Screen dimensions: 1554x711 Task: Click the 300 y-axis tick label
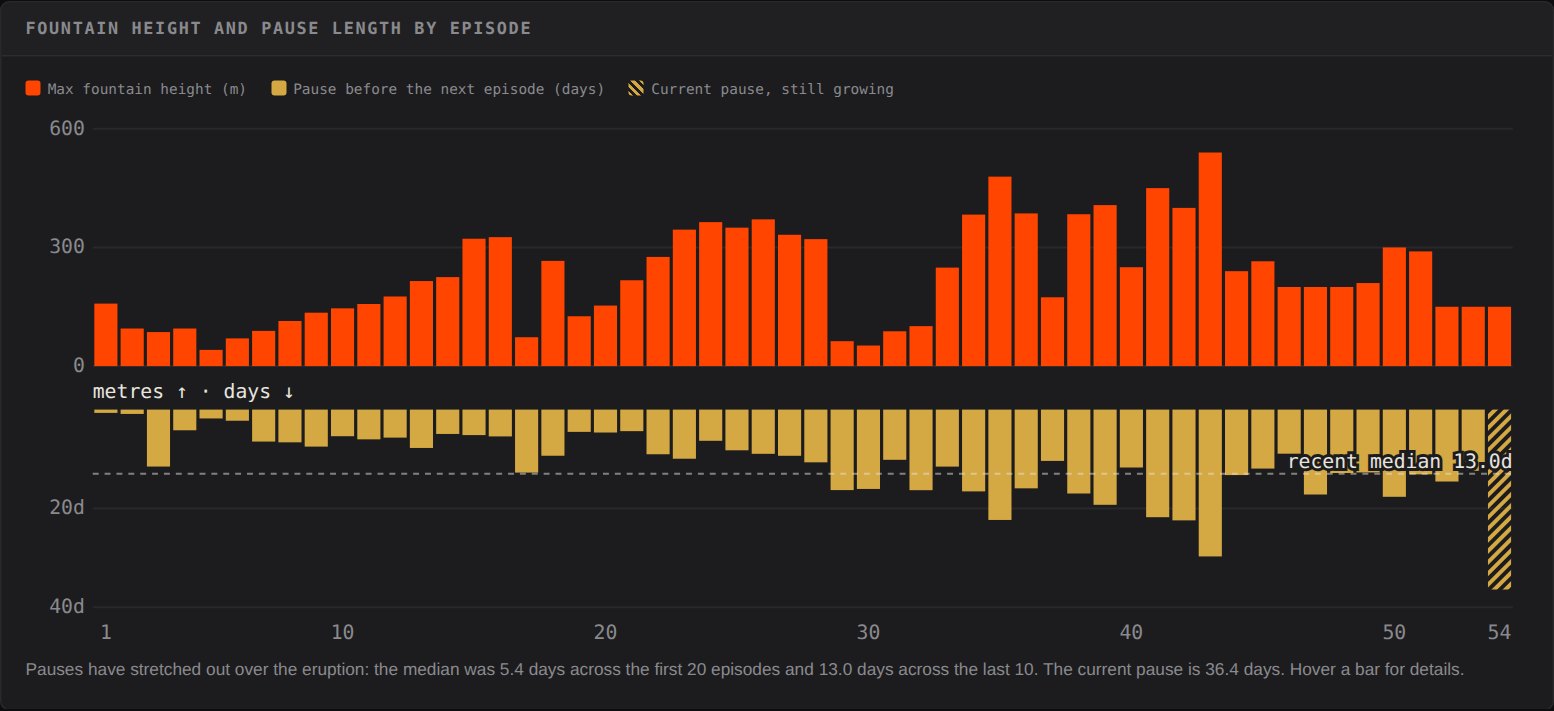click(67, 247)
